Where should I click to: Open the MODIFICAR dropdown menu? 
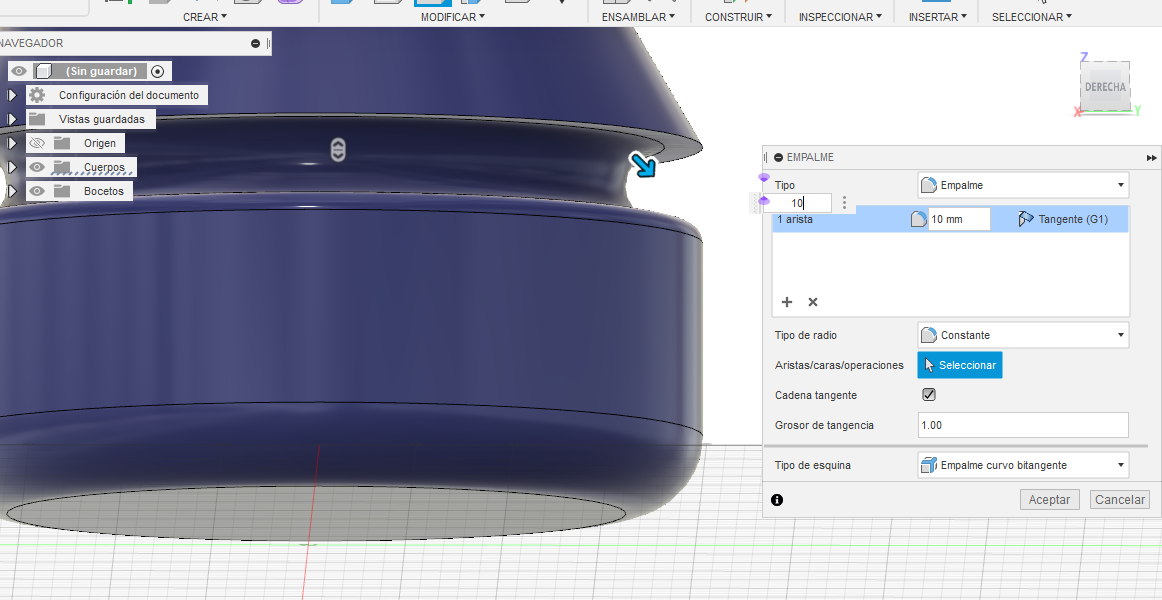tap(453, 16)
